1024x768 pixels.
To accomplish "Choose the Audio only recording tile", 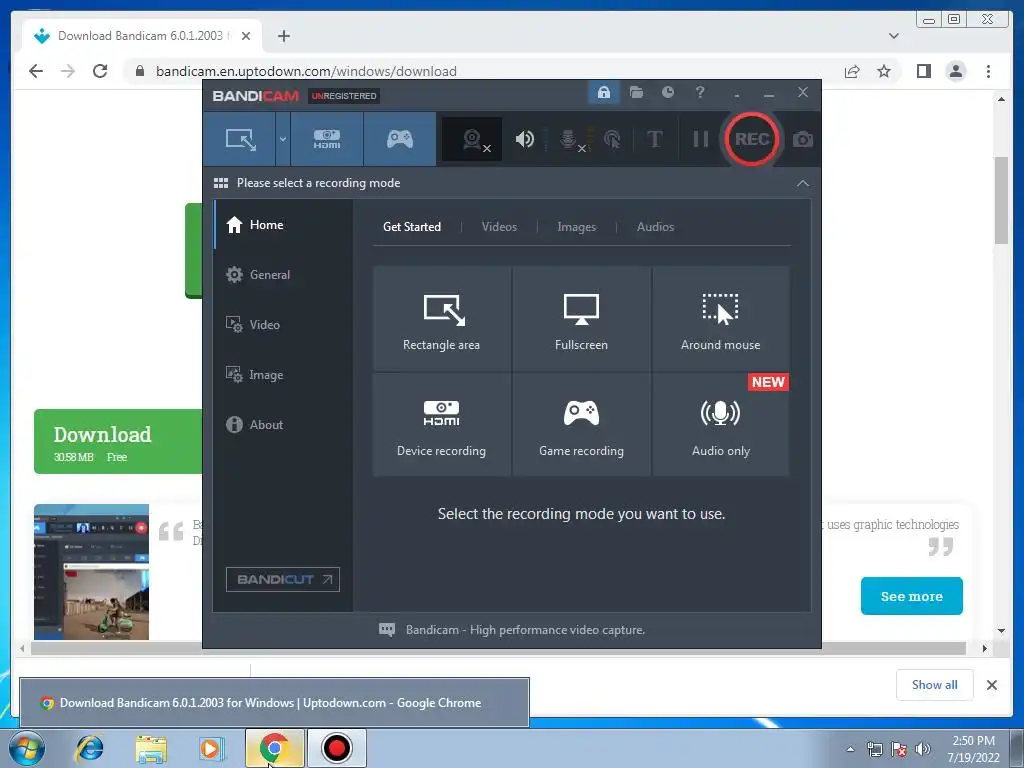I will click(x=720, y=424).
